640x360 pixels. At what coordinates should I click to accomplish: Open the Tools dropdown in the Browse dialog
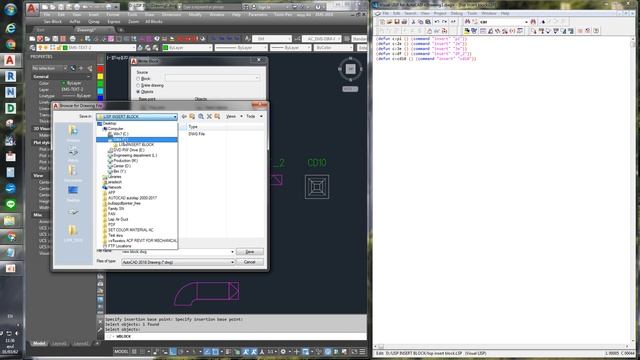point(254,116)
